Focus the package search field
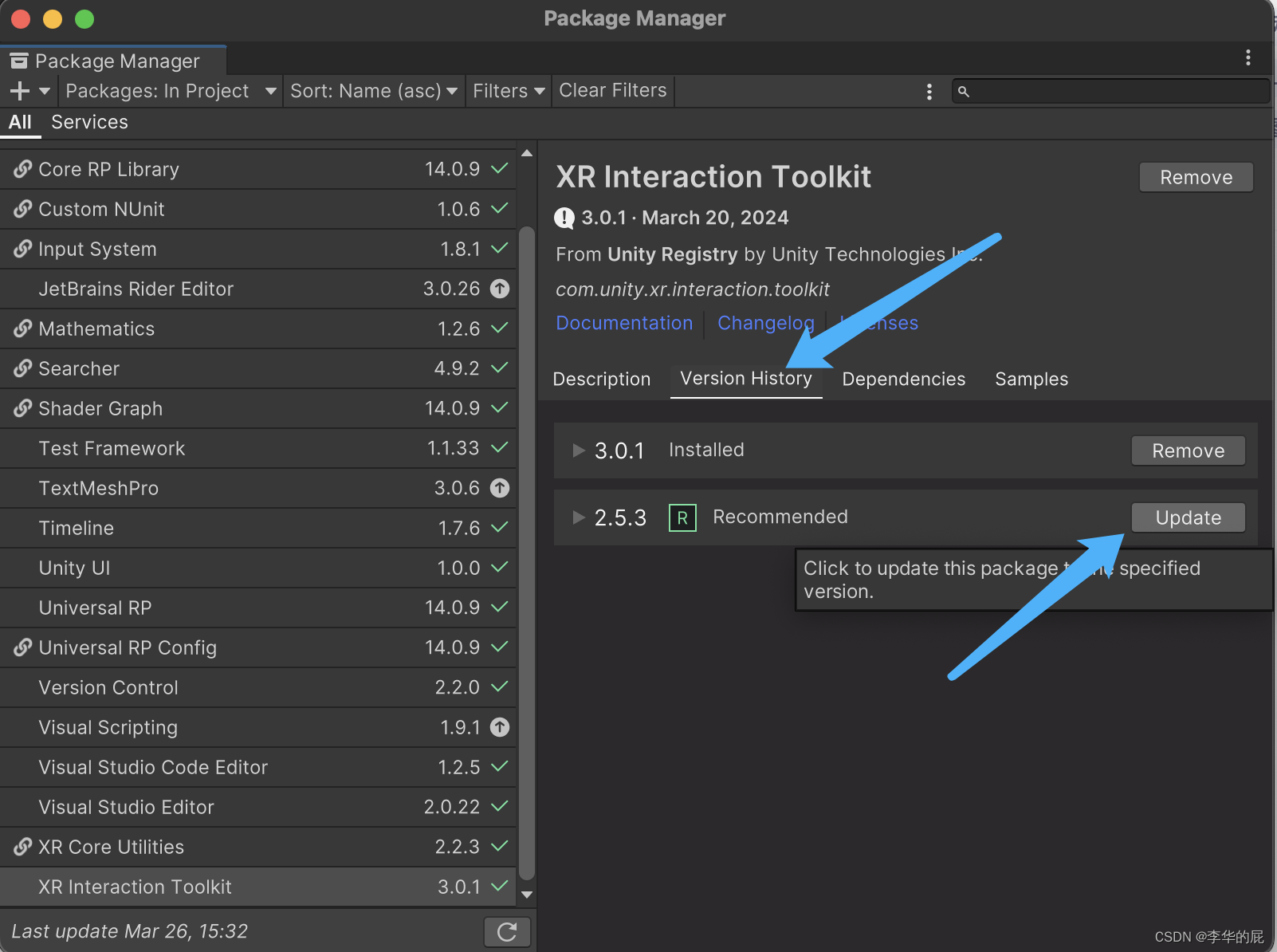This screenshot has height=952, width=1277. click(1110, 91)
